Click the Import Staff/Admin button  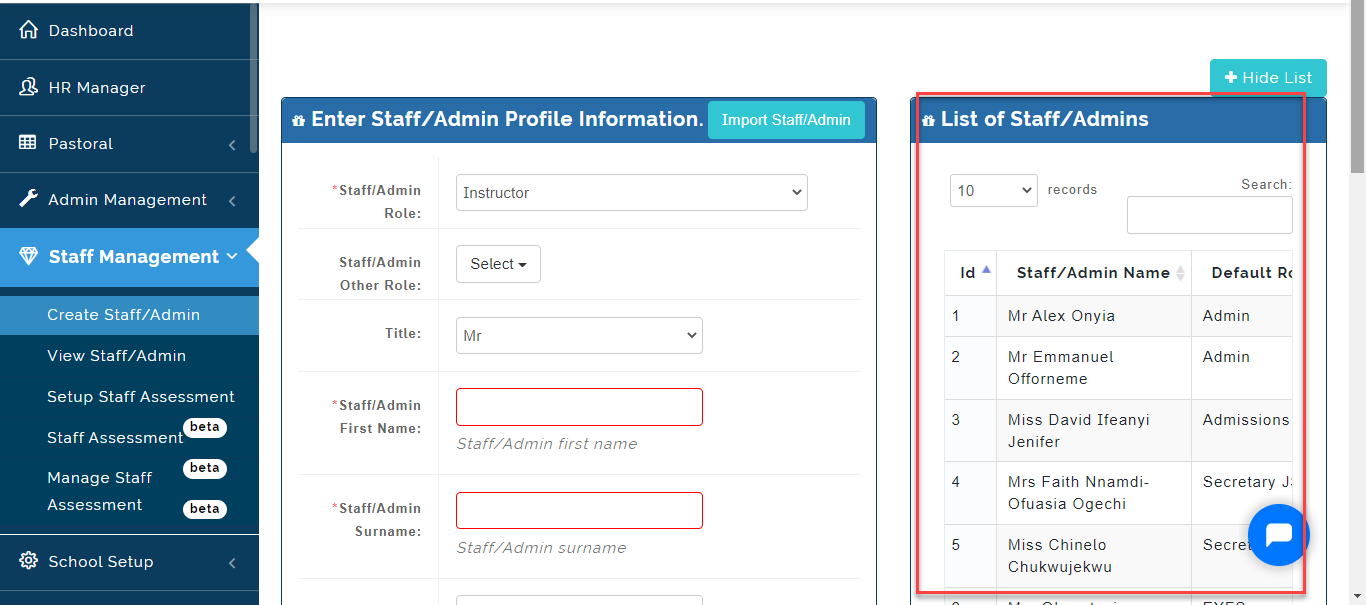pos(786,120)
